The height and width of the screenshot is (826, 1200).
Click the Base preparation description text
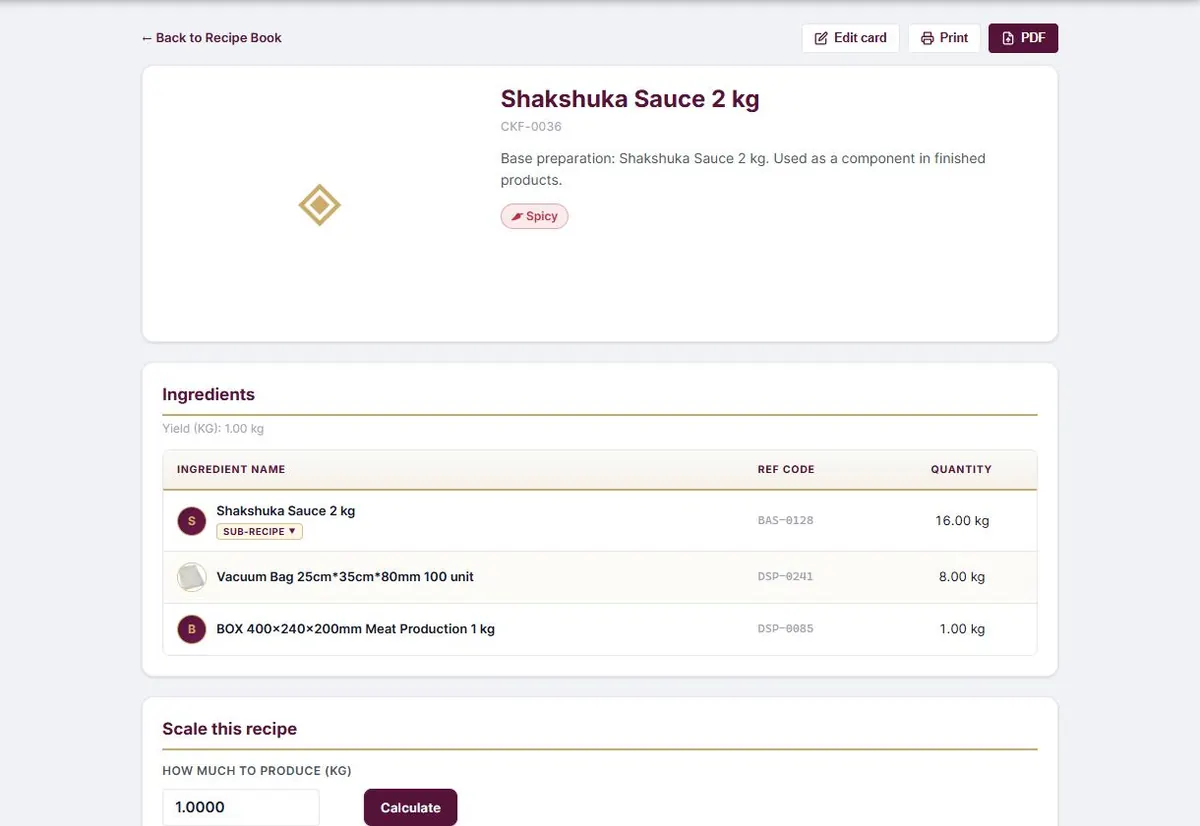[x=743, y=169]
